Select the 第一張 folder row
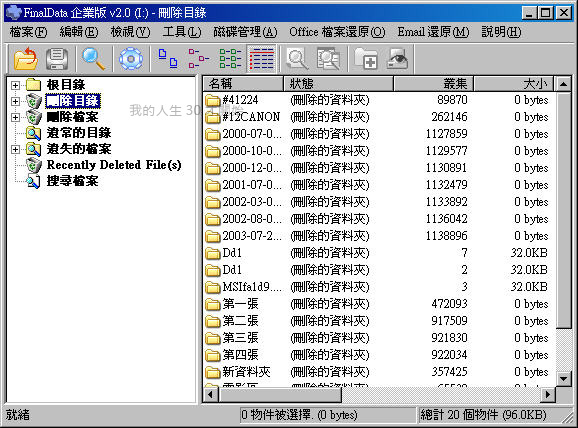Viewport: 578px width, 428px height. pyautogui.click(x=378, y=304)
